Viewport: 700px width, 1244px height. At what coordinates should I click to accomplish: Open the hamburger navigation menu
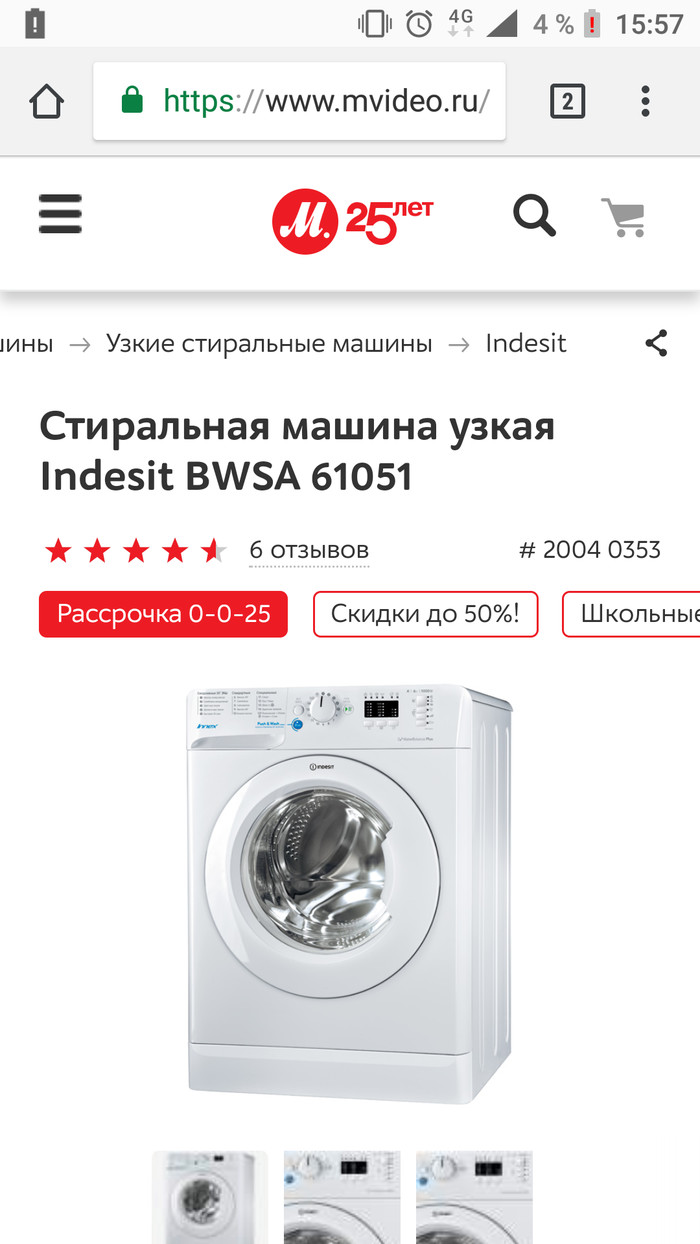pyautogui.click(x=60, y=214)
